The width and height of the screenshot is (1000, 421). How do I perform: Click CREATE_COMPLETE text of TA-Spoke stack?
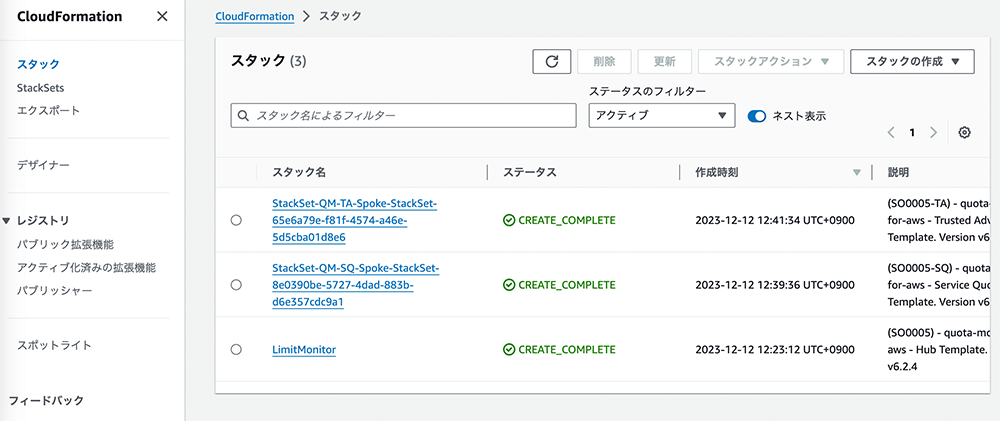pyautogui.click(x=567, y=221)
